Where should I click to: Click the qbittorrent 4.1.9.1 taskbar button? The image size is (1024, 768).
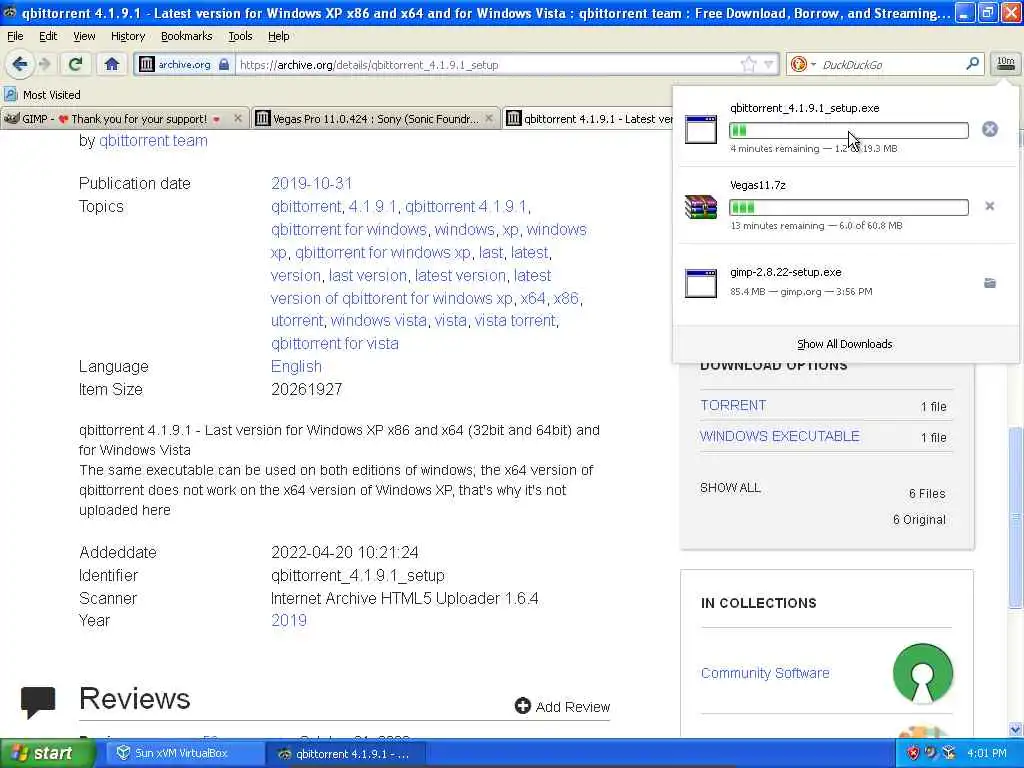(x=344, y=754)
